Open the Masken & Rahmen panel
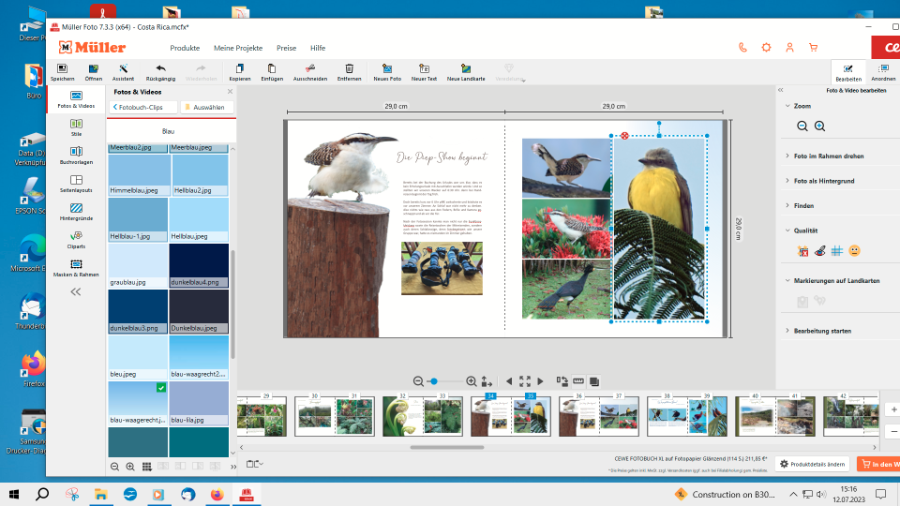This screenshot has width=900, height=506. point(76,267)
